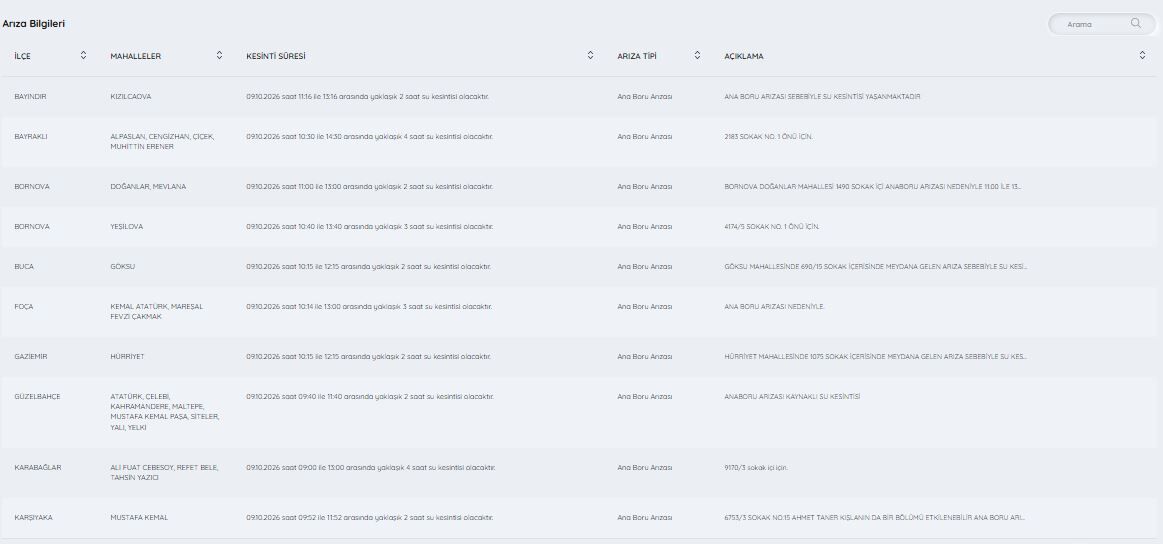Viewport: 1163px width, 544px height.
Task: Select the FOÇA district cell
Action: pyautogui.click(x=24, y=307)
